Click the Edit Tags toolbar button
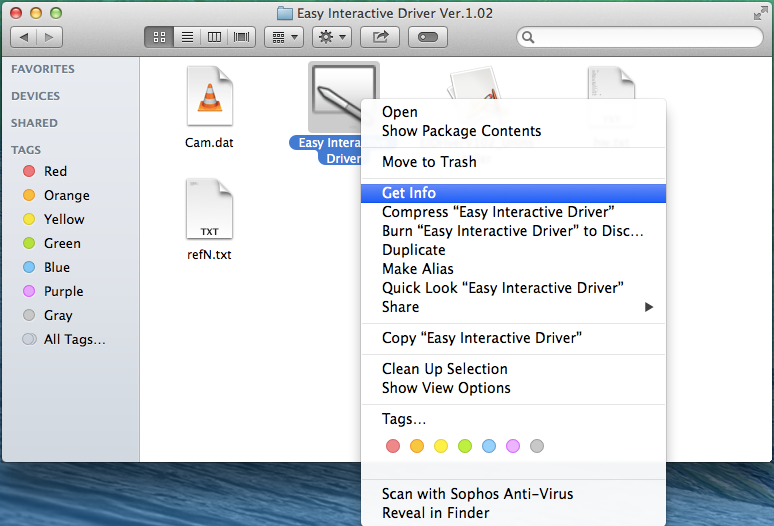 tap(428, 37)
